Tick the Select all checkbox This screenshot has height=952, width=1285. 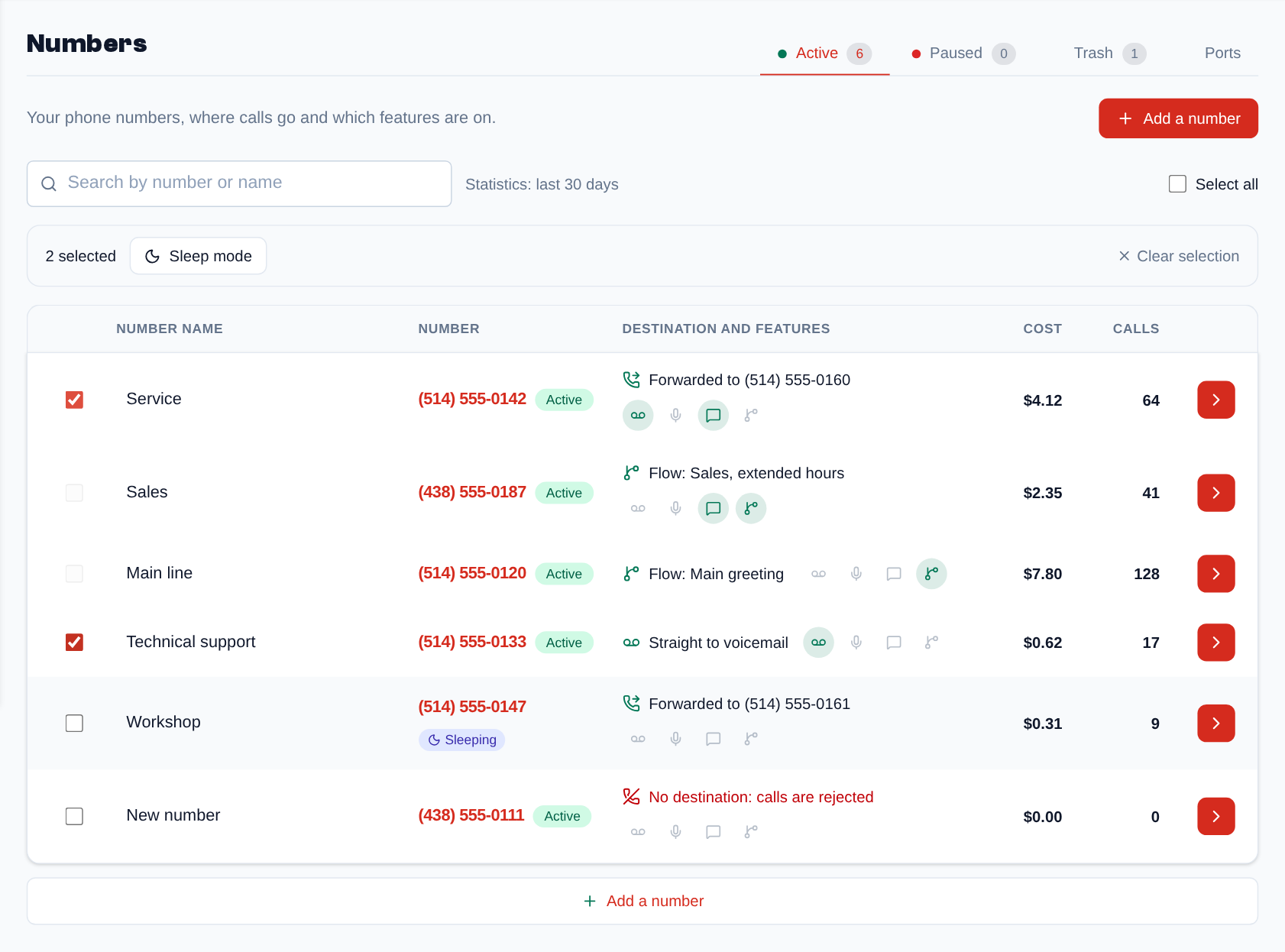[1177, 184]
